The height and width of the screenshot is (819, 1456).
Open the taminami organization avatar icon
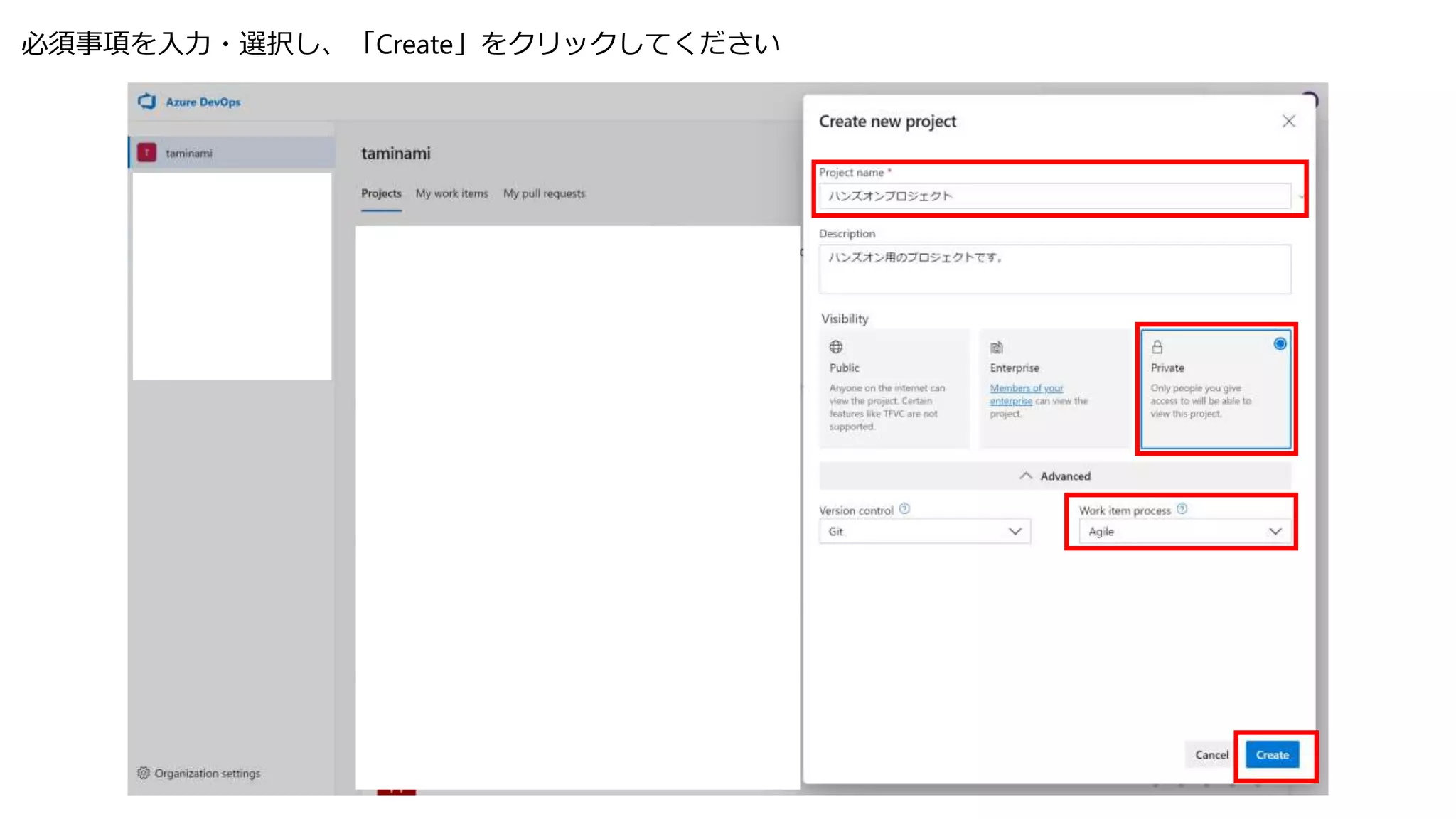click(x=146, y=153)
